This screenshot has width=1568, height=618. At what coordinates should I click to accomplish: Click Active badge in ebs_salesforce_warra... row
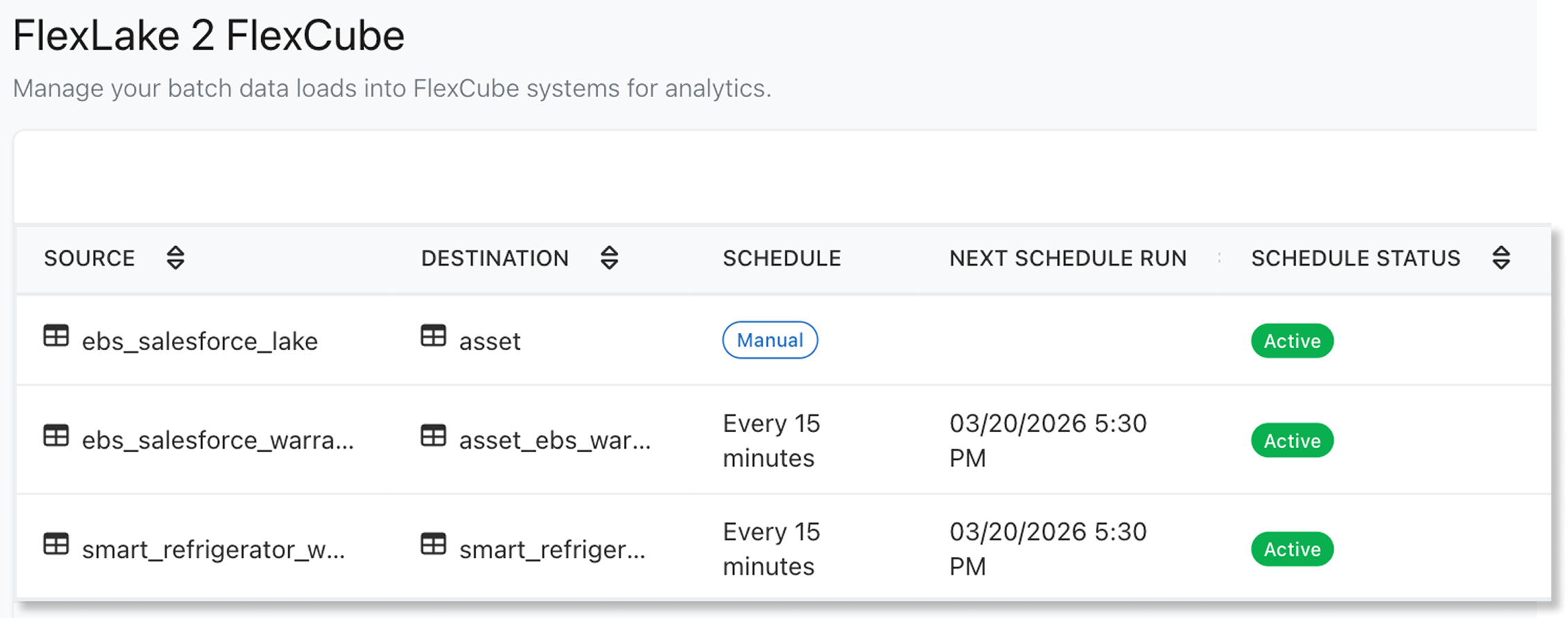coord(1292,440)
